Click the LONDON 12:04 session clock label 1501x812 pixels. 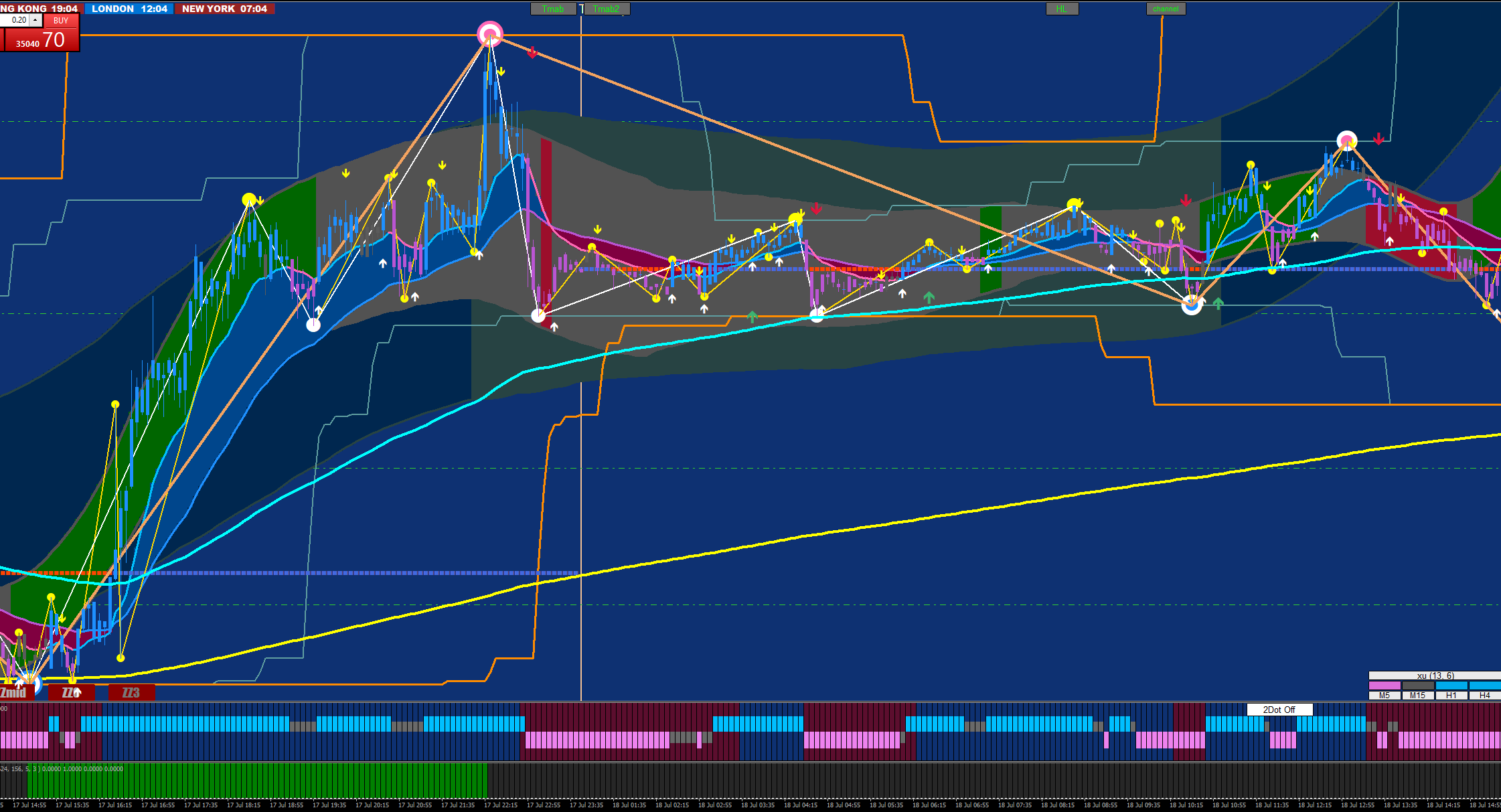point(129,9)
